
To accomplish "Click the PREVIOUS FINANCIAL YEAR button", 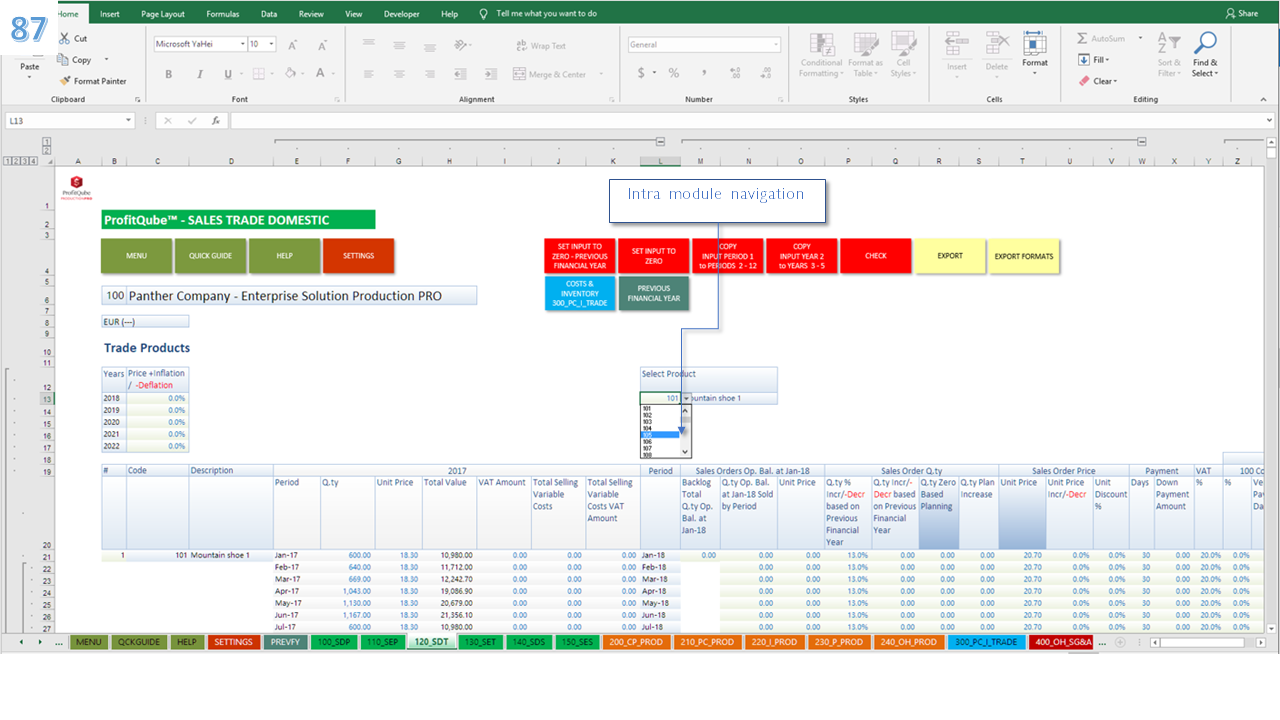I will [654, 293].
